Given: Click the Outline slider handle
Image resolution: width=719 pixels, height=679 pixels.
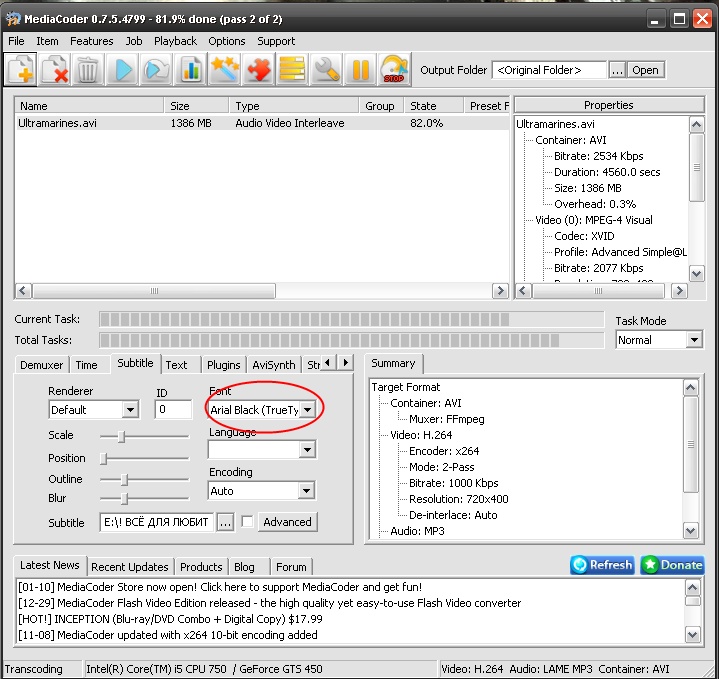Looking at the screenshot, I should coord(124,480).
